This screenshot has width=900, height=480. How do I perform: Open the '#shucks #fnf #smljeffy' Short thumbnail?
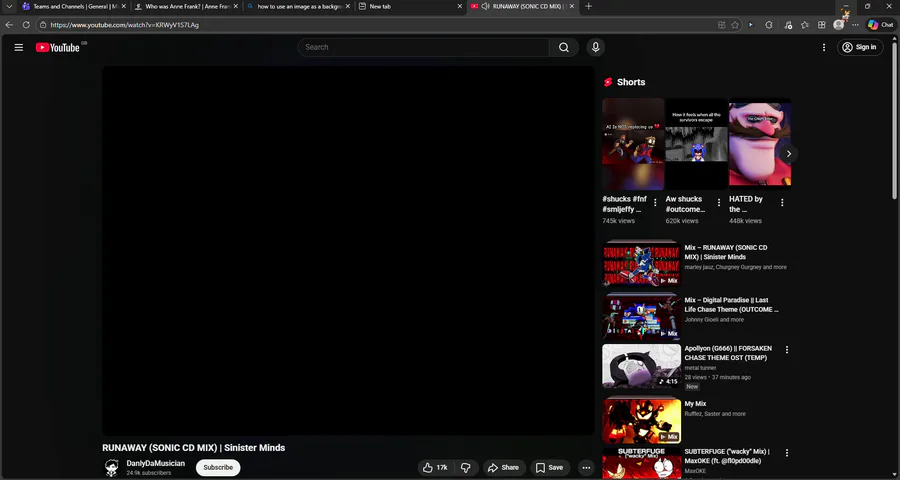point(633,144)
